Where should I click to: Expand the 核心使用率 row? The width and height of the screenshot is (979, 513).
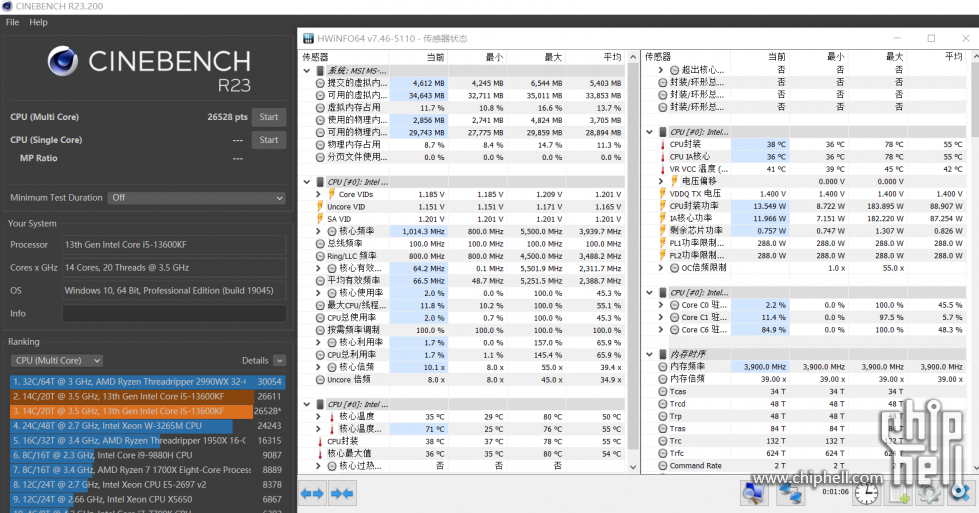pyautogui.click(x=318, y=293)
